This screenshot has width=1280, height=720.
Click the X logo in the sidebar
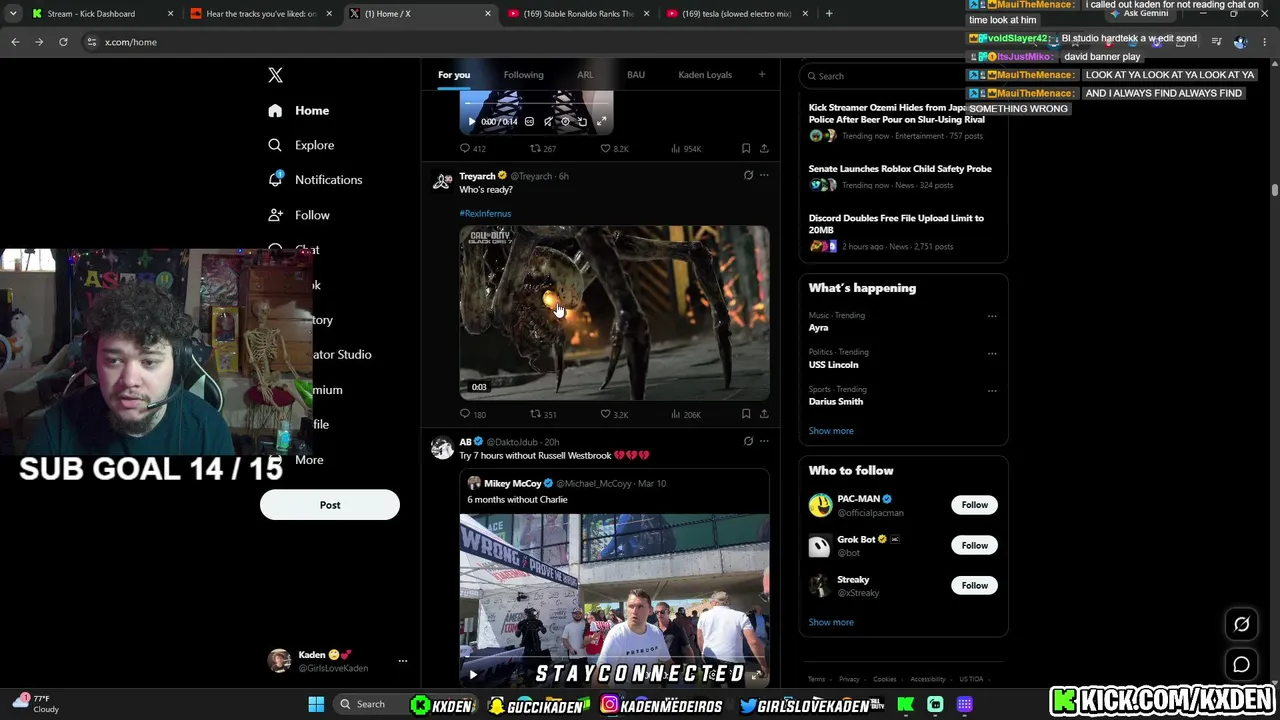point(275,76)
